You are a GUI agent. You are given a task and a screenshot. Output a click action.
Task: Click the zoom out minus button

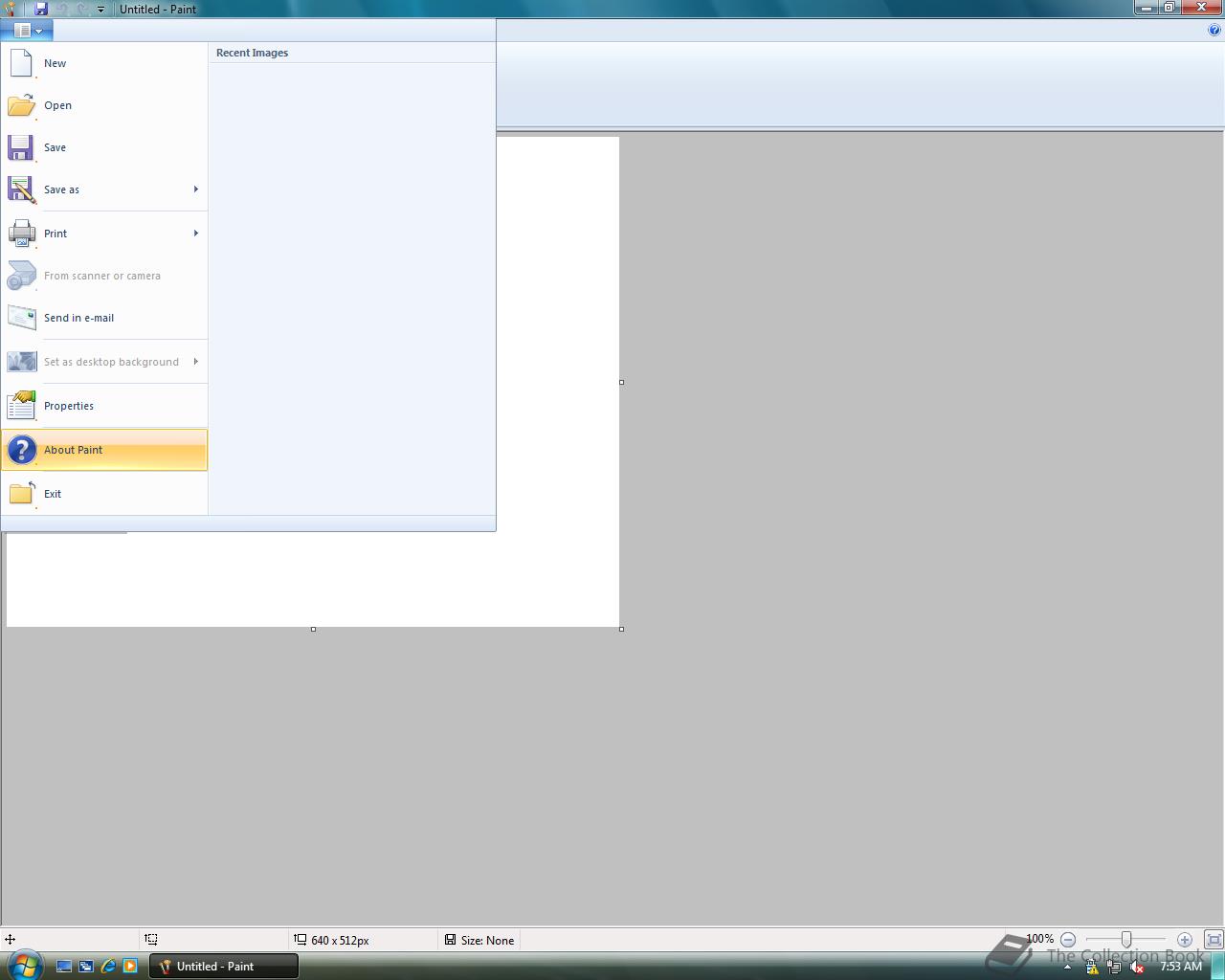click(x=1068, y=940)
